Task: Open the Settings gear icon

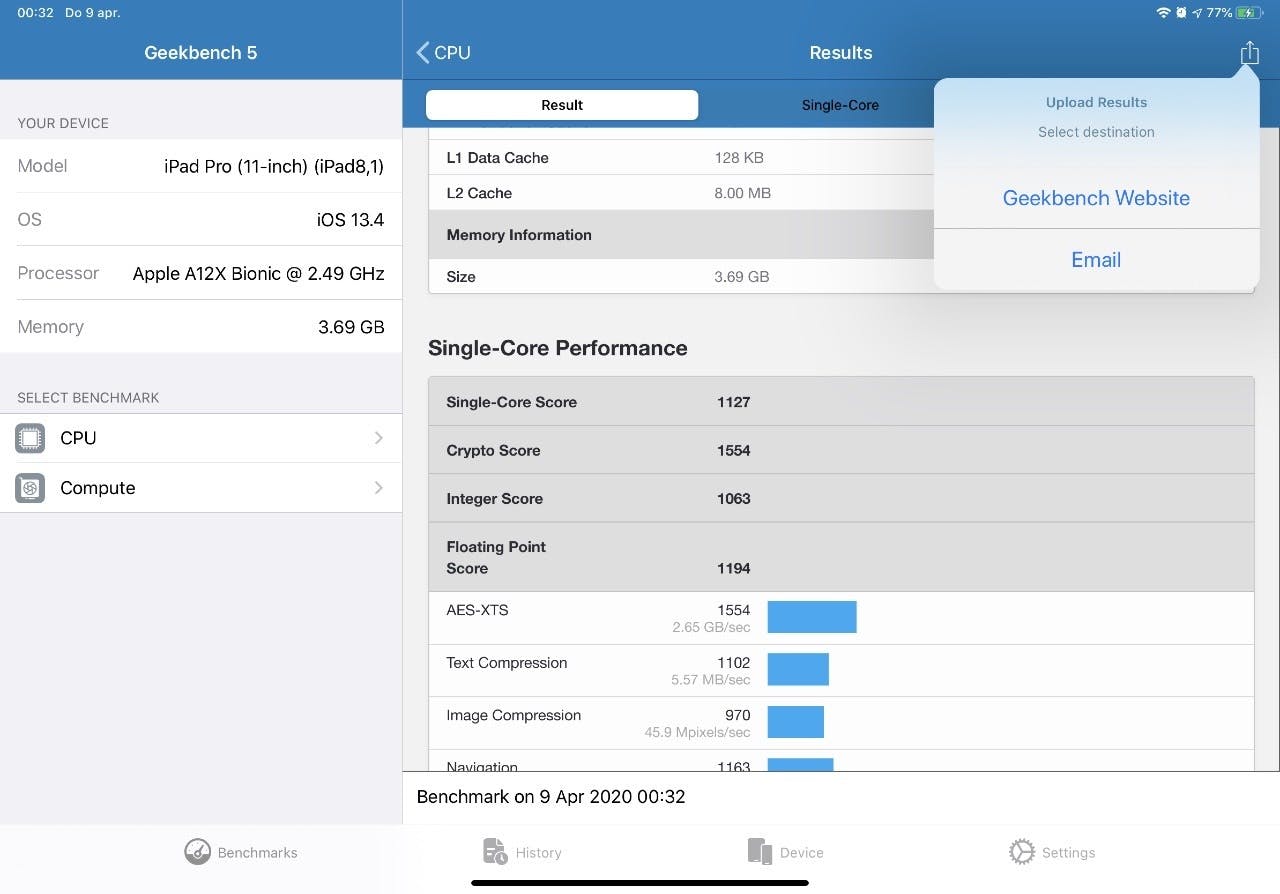Action: 1022,852
